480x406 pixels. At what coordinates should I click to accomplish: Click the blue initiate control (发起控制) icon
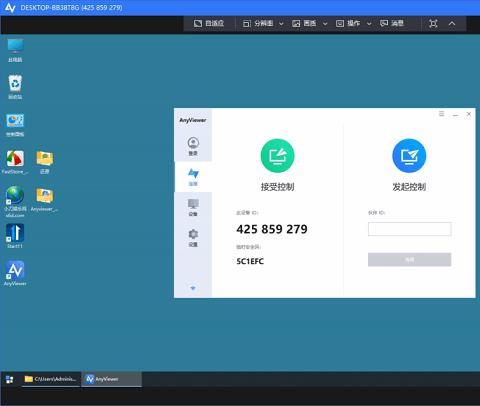409,156
